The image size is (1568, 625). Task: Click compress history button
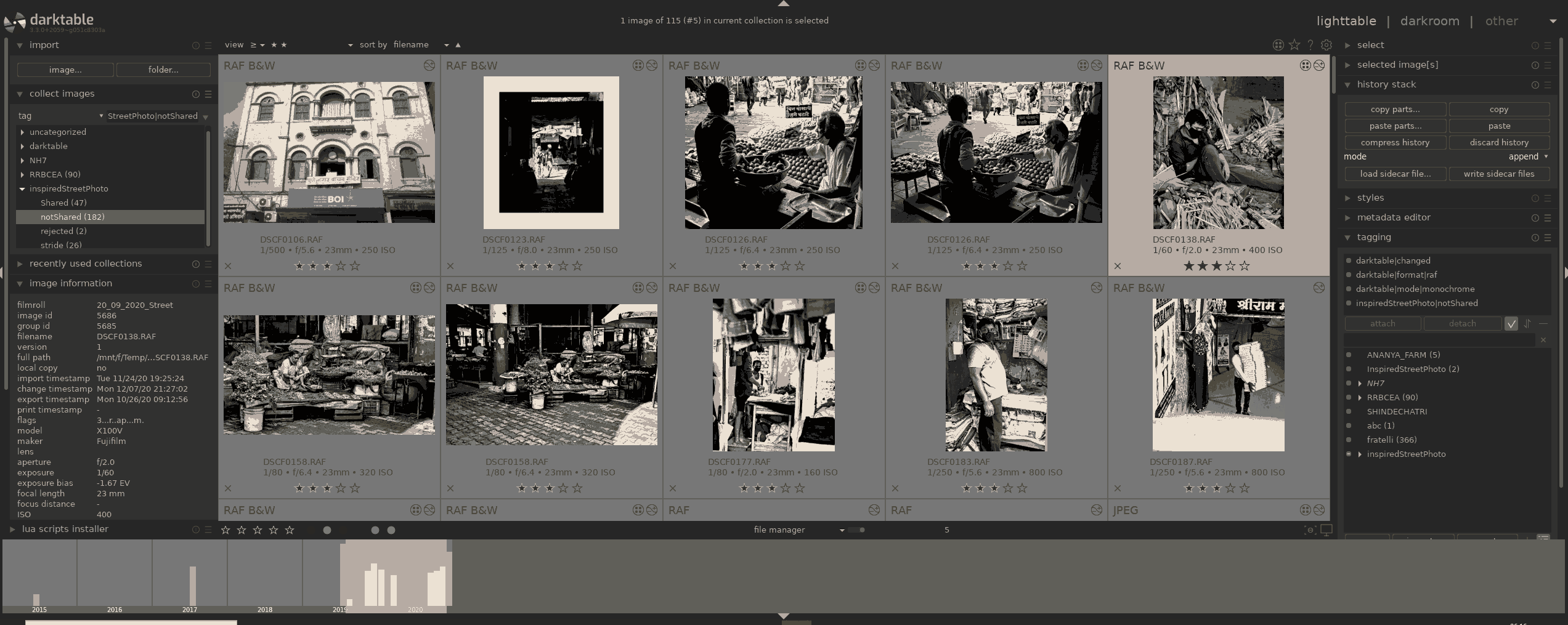[1395, 143]
